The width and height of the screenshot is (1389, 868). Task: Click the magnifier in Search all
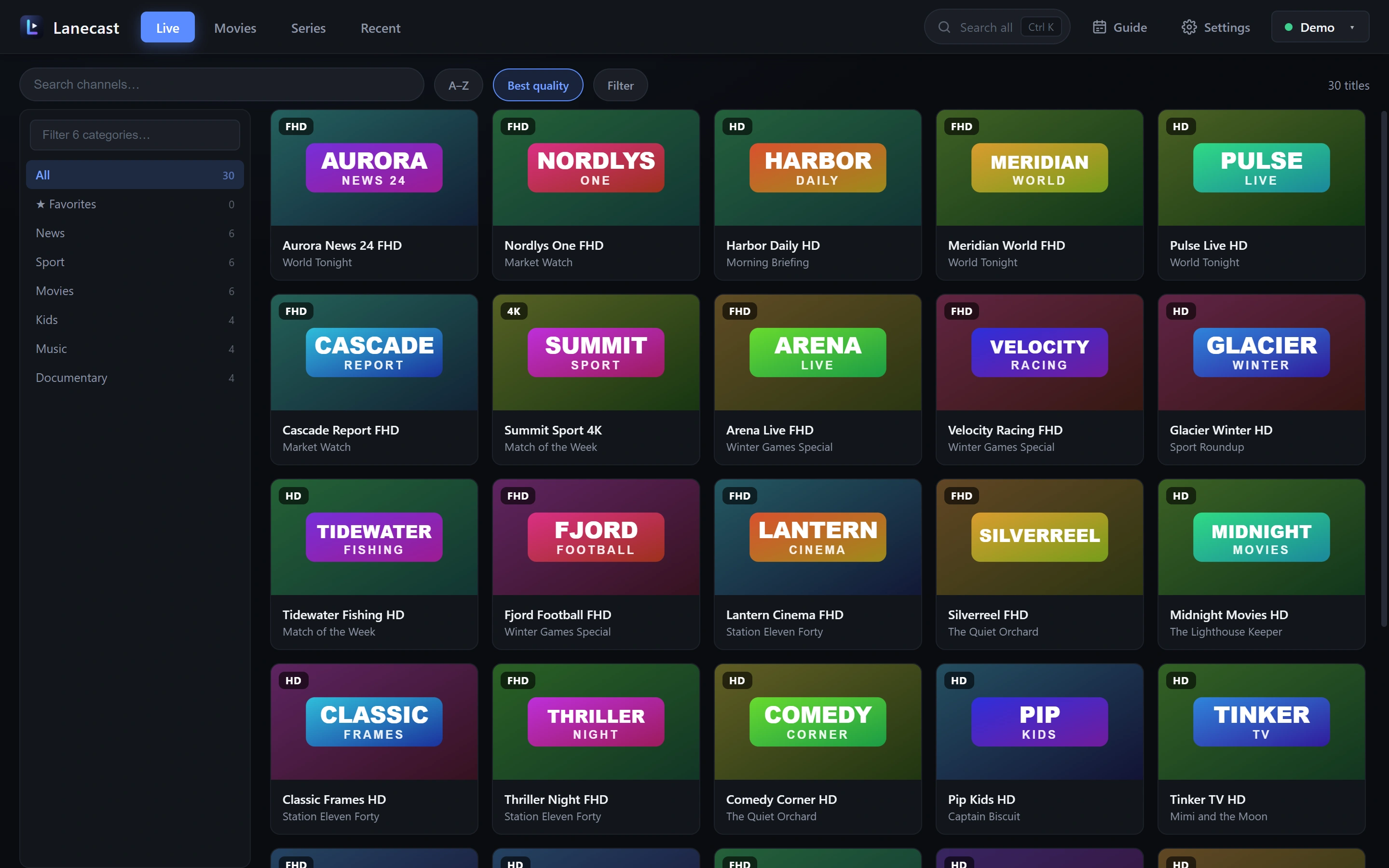(943, 27)
